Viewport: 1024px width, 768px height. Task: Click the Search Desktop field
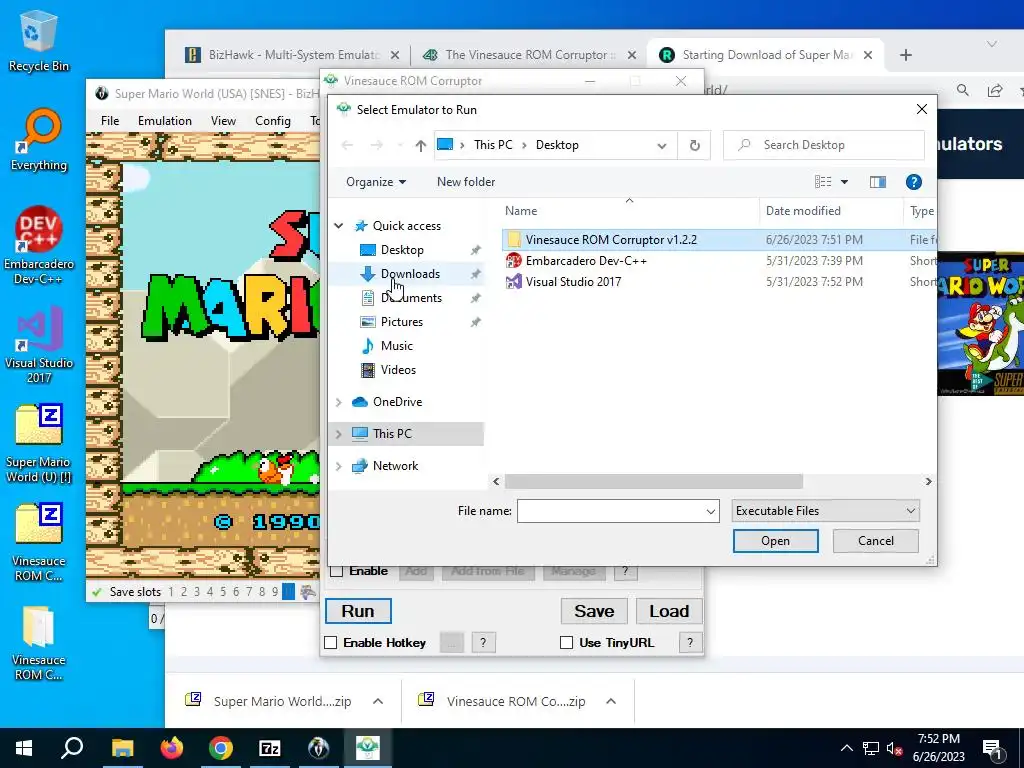click(x=824, y=145)
